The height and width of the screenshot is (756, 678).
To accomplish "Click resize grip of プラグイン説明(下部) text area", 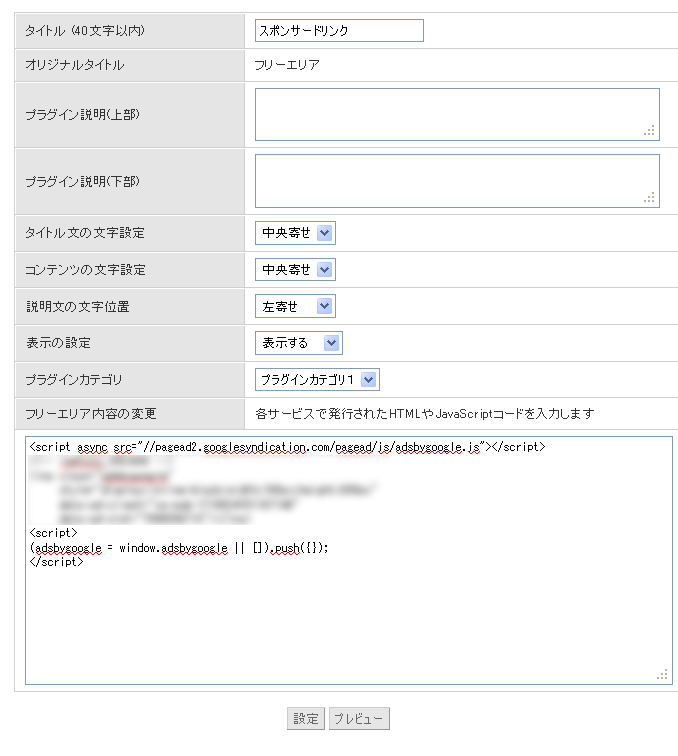I will coord(650,197).
